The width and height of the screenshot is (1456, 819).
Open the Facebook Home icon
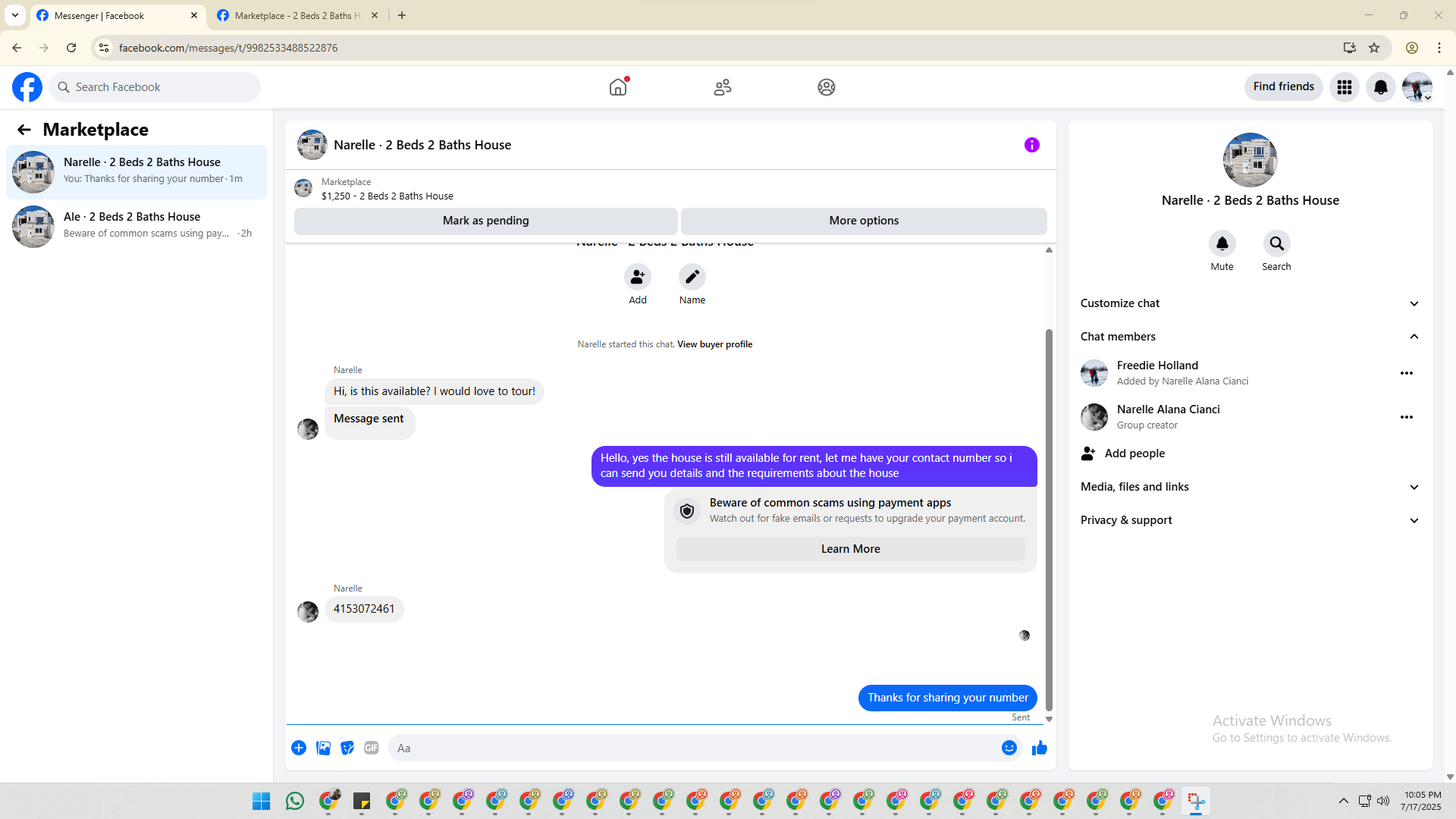(618, 87)
